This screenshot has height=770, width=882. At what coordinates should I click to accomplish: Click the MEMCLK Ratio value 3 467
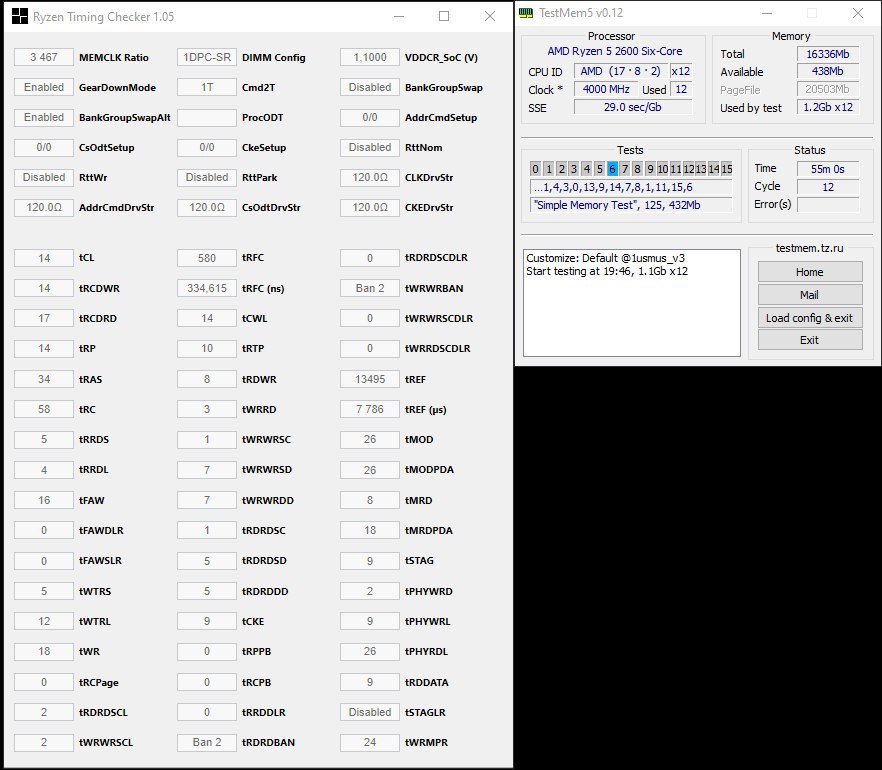tap(44, 57)
